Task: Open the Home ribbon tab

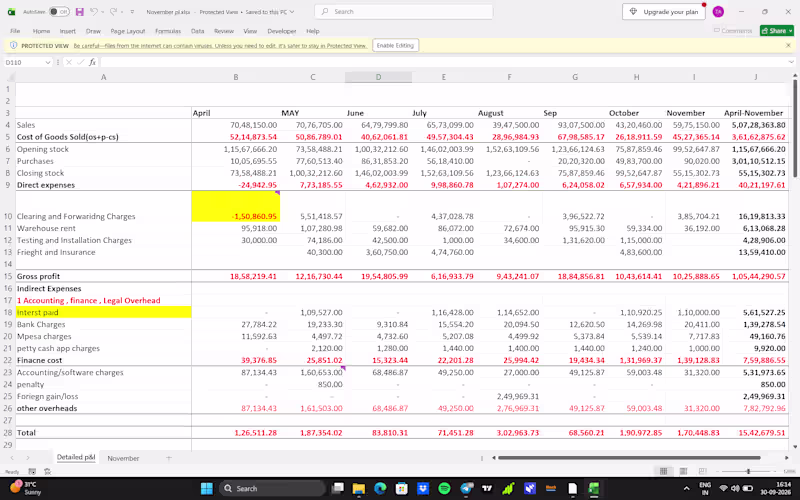Action: point(41,31)
